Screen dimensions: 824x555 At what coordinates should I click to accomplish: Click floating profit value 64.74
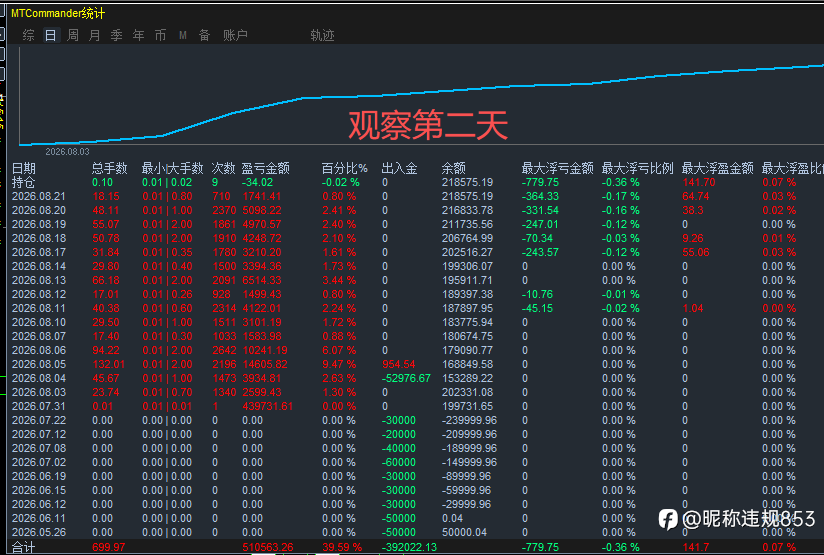click(x=696, y=197)
